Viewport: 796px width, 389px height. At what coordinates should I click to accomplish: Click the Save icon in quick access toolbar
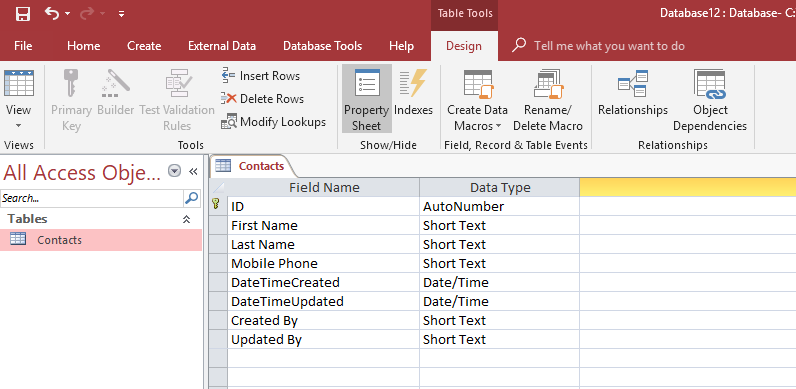click(x=22, y=14)
